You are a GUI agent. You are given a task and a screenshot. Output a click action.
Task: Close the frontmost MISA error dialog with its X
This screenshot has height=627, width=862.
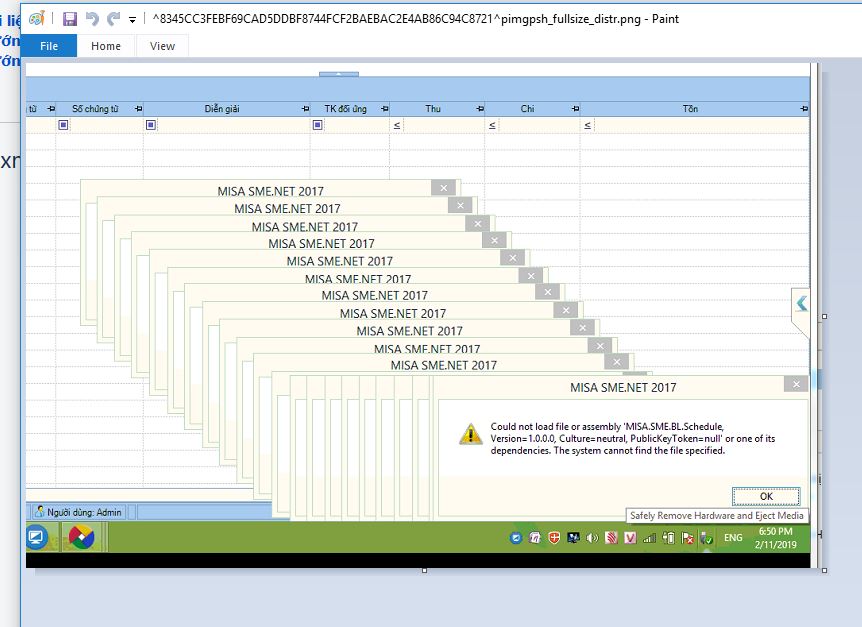click(x=796, y=384)
